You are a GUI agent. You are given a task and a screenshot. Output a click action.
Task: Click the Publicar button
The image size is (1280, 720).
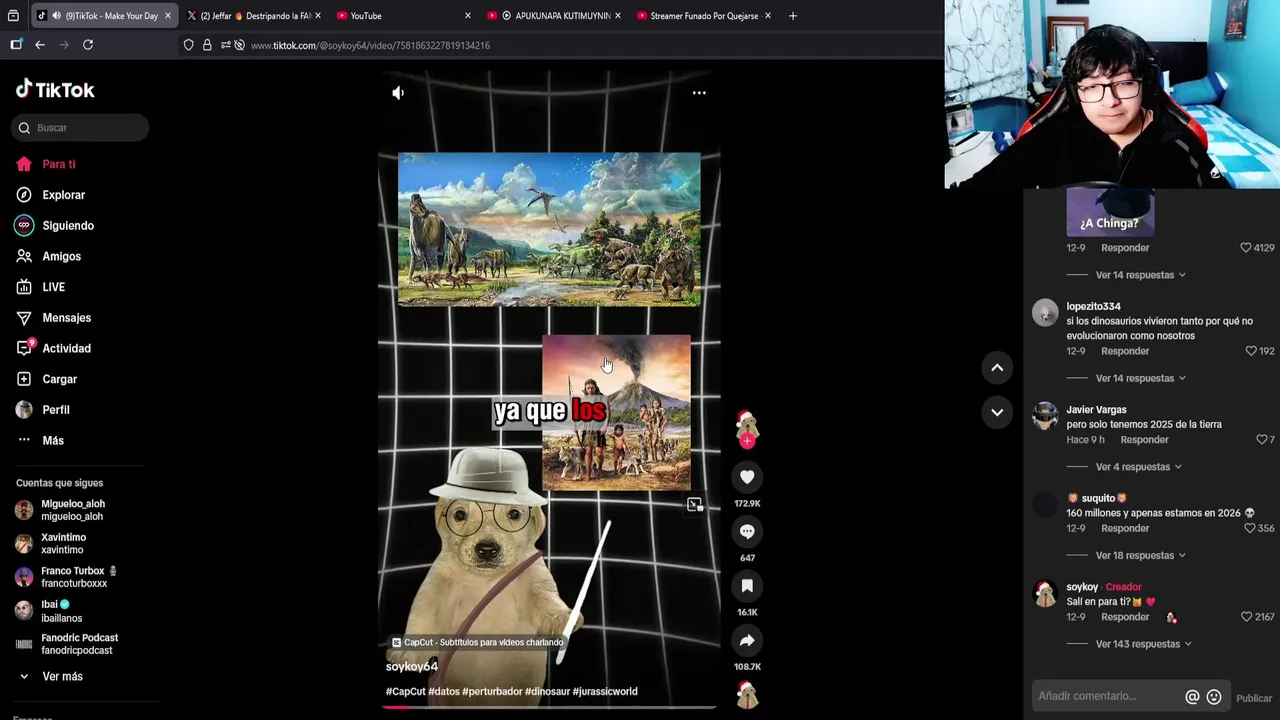click(x=1254, y=698)
